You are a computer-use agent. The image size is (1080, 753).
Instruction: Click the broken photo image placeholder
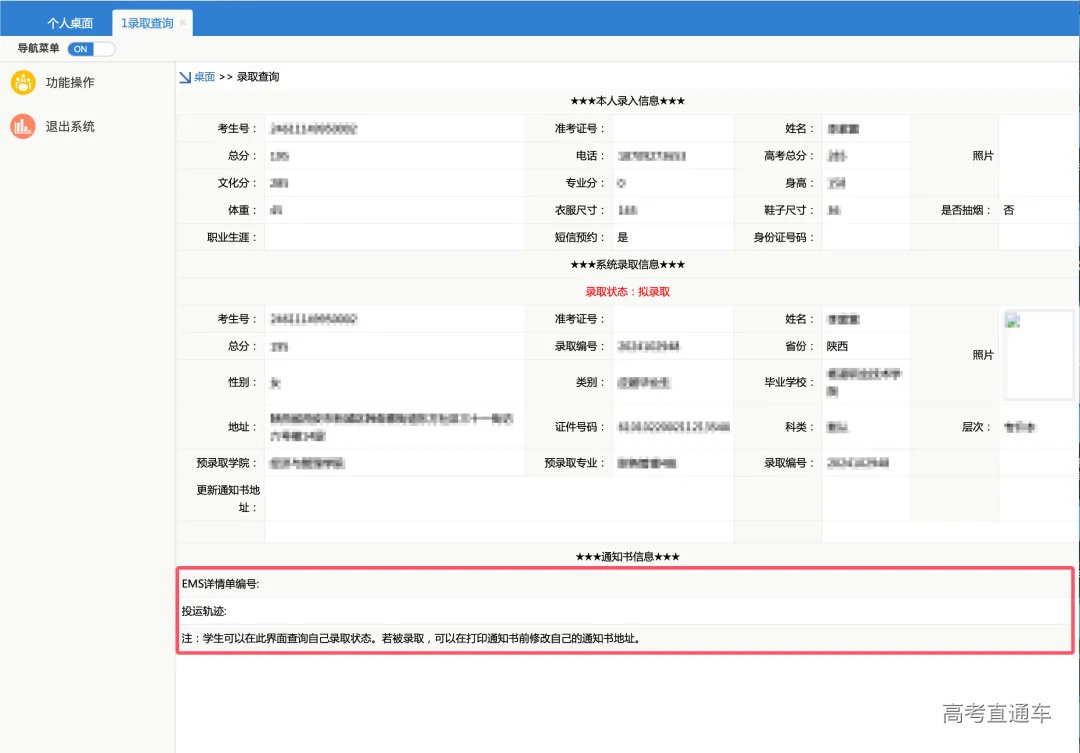(x=1013, y=321)
